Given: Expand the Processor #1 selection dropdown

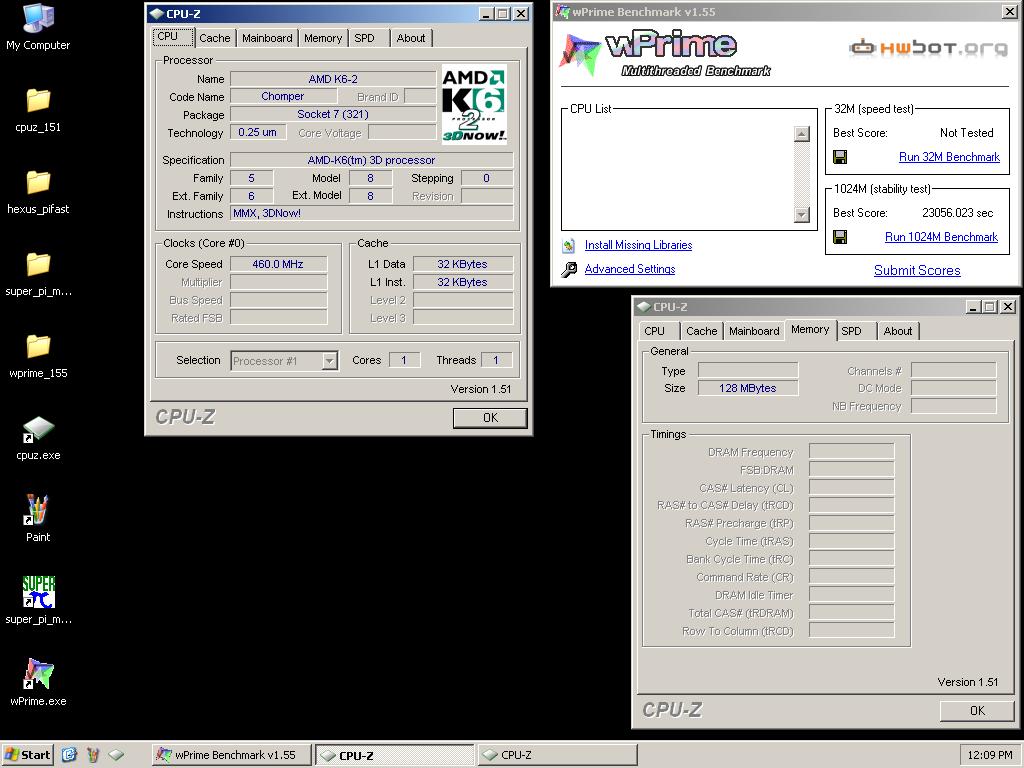Looking at the screenshot, I should pos(330,360).
